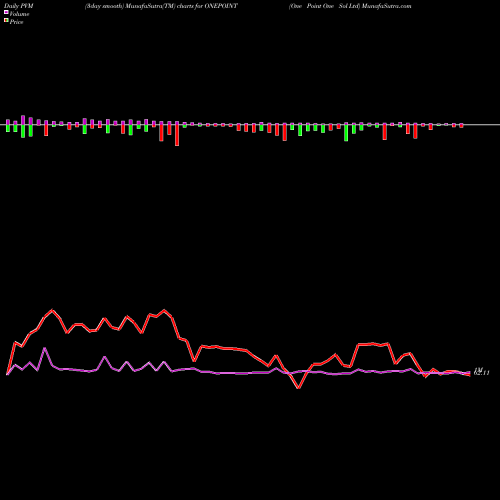Viewport: 500px width, 500px height.
Task: Click the 'Daily PVM' chart title
Action: (19, 6)
